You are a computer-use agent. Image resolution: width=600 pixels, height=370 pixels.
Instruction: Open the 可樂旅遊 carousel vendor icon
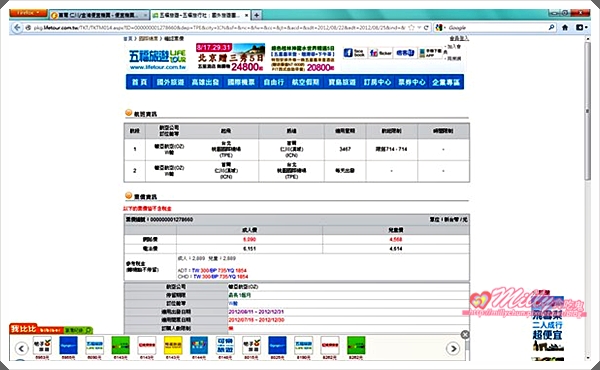pos(225,346)
